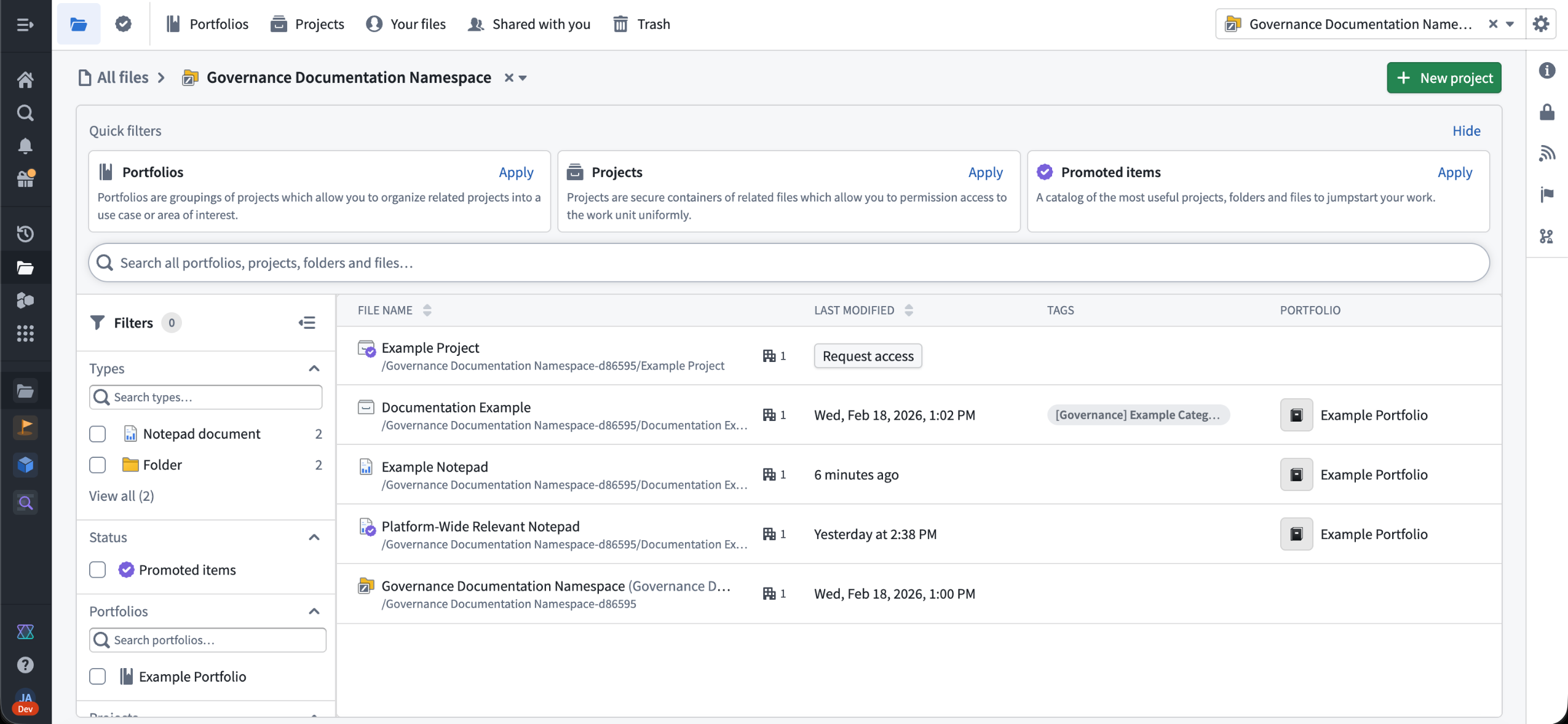Check the Example Portfolio filter checkbox
Viewport: 1568px width, 724px height.
coord(97,676)
